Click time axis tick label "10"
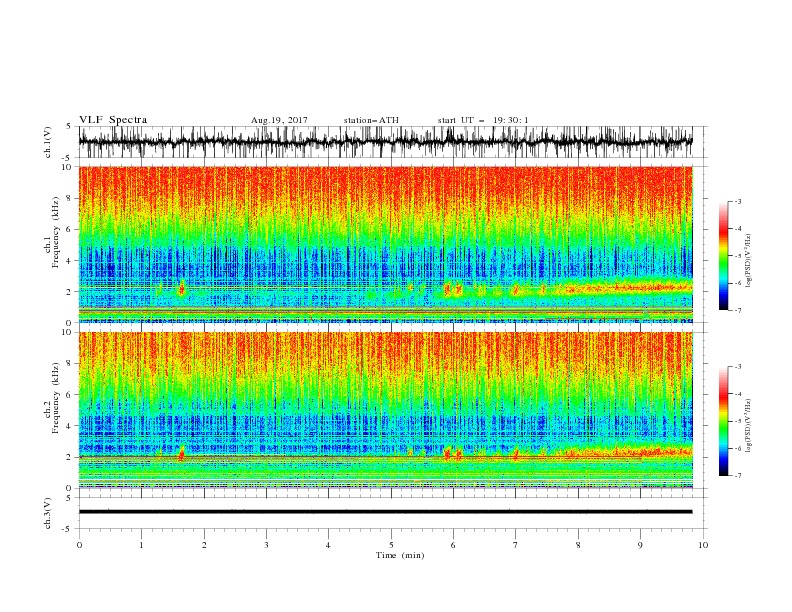This screenshot has width=792, height=612. tap(703, 545)
